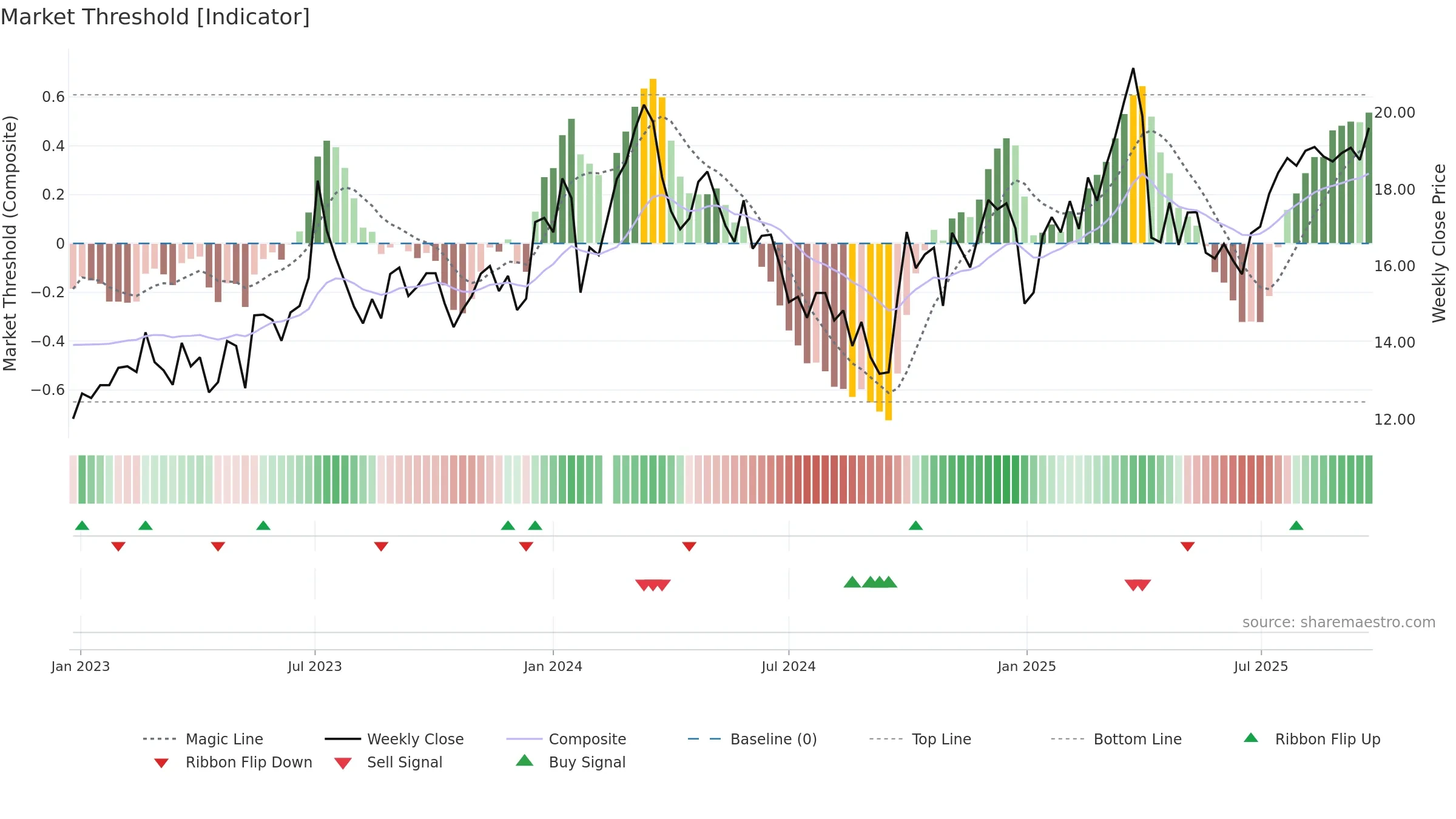Click the green Buy Signal legend triangle
1456x819 pixels.
click(525, 760)
